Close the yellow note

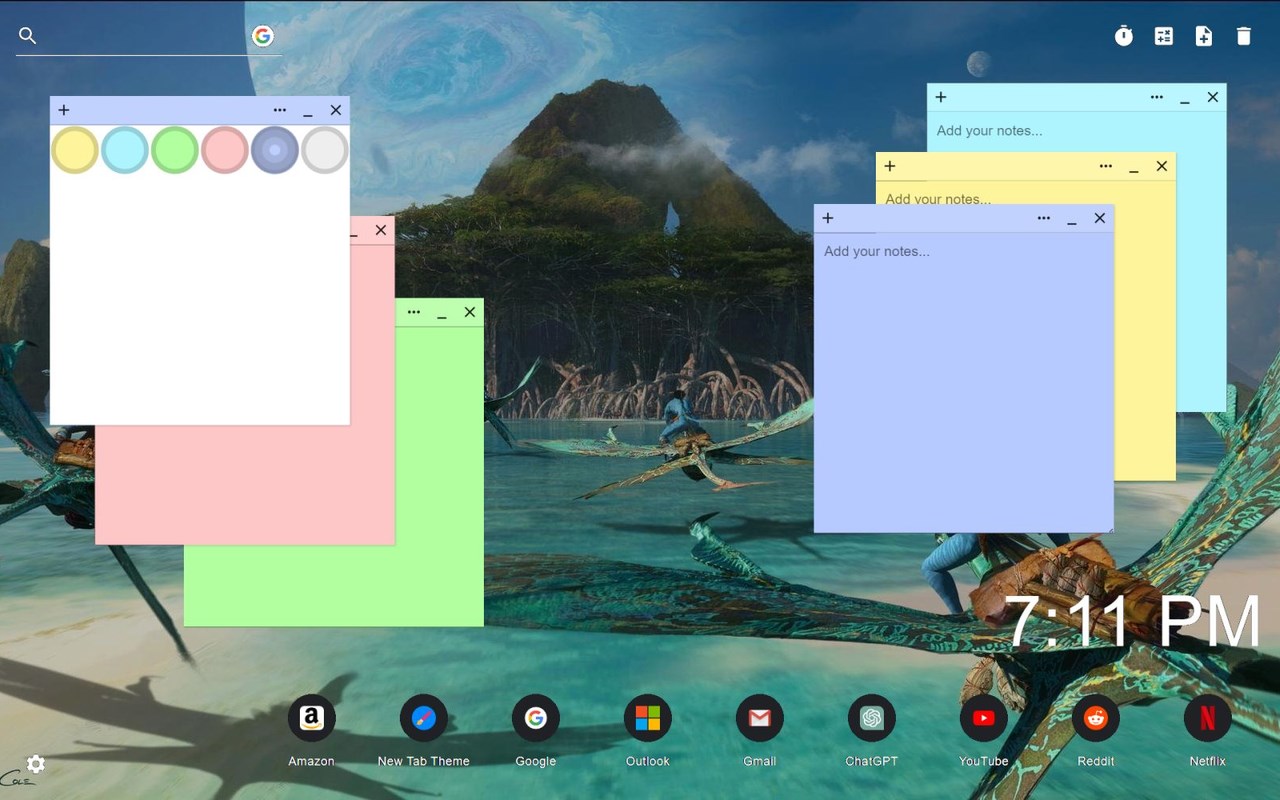[x=1162, y=166]
